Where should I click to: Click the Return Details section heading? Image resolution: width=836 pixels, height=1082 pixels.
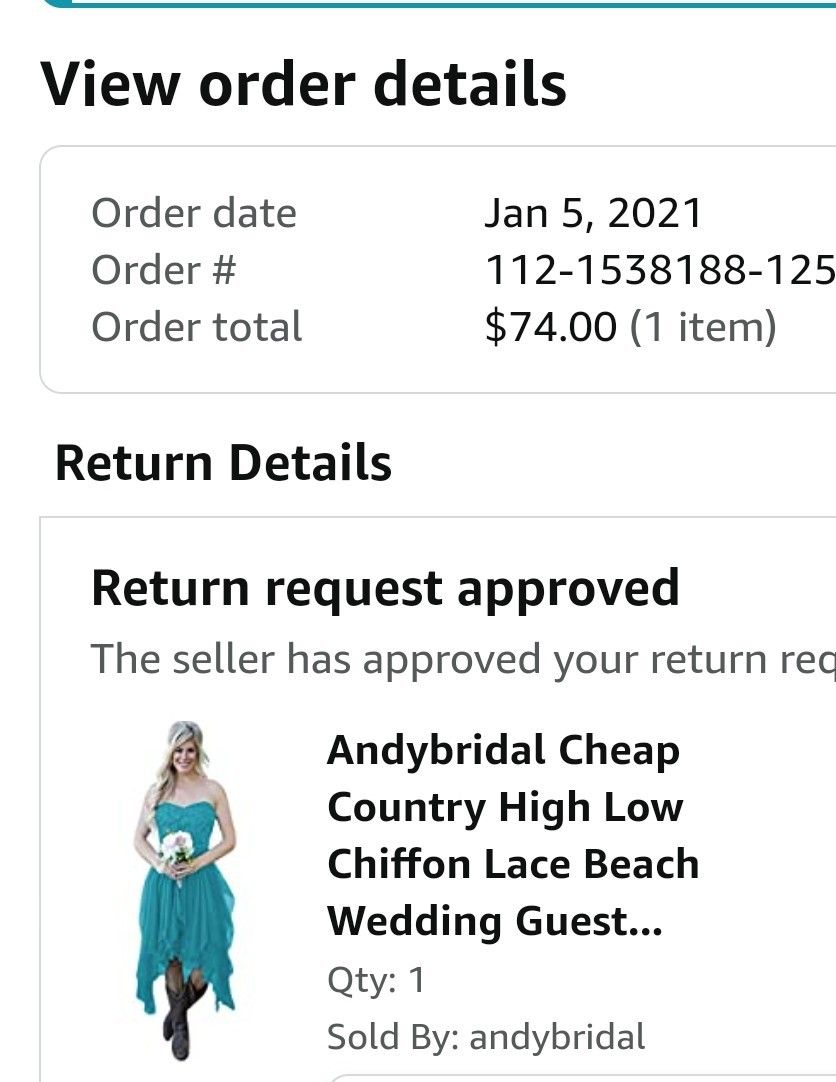click(x=223, y=463)
